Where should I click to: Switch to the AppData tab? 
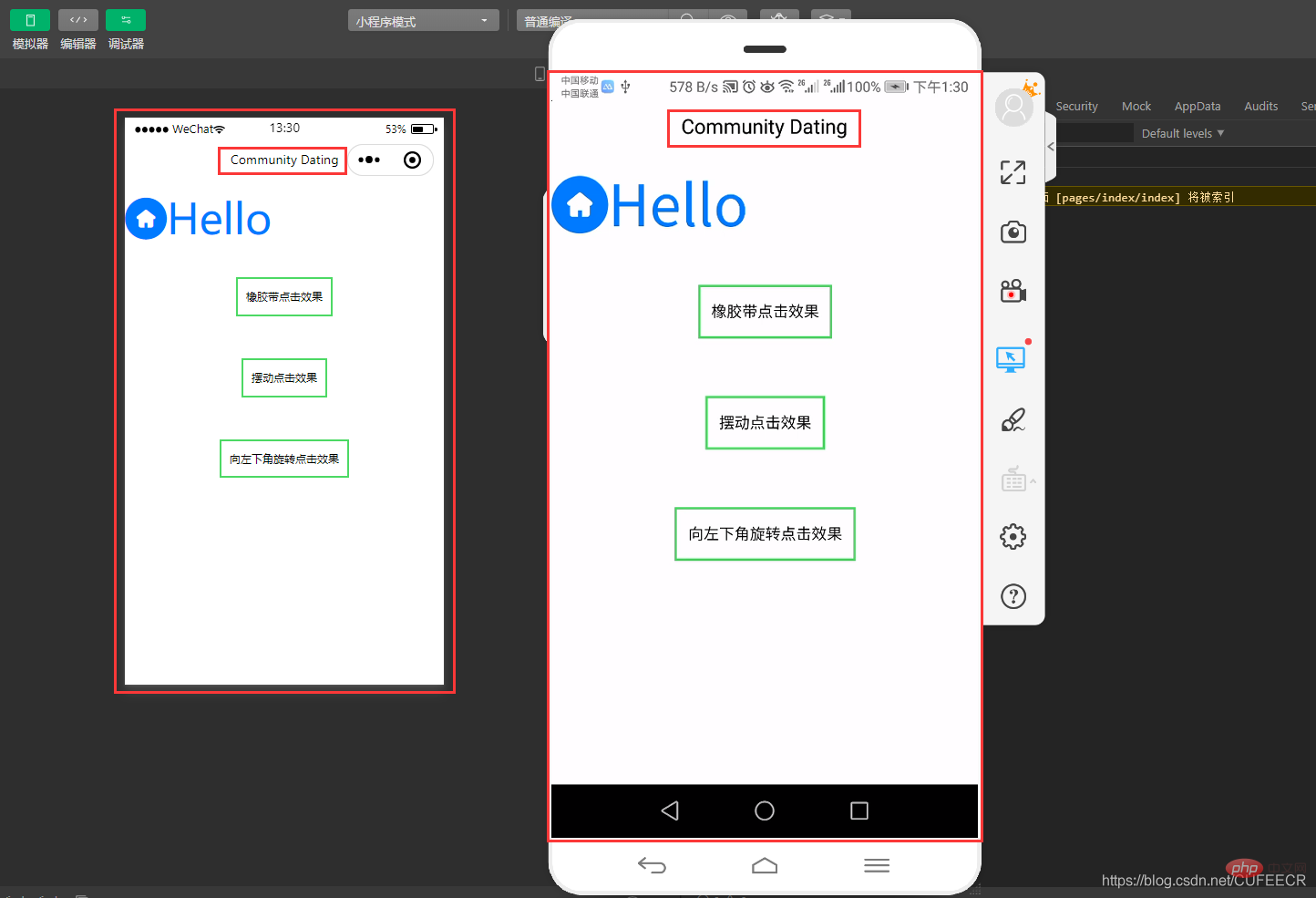[x=1198, y=106]
